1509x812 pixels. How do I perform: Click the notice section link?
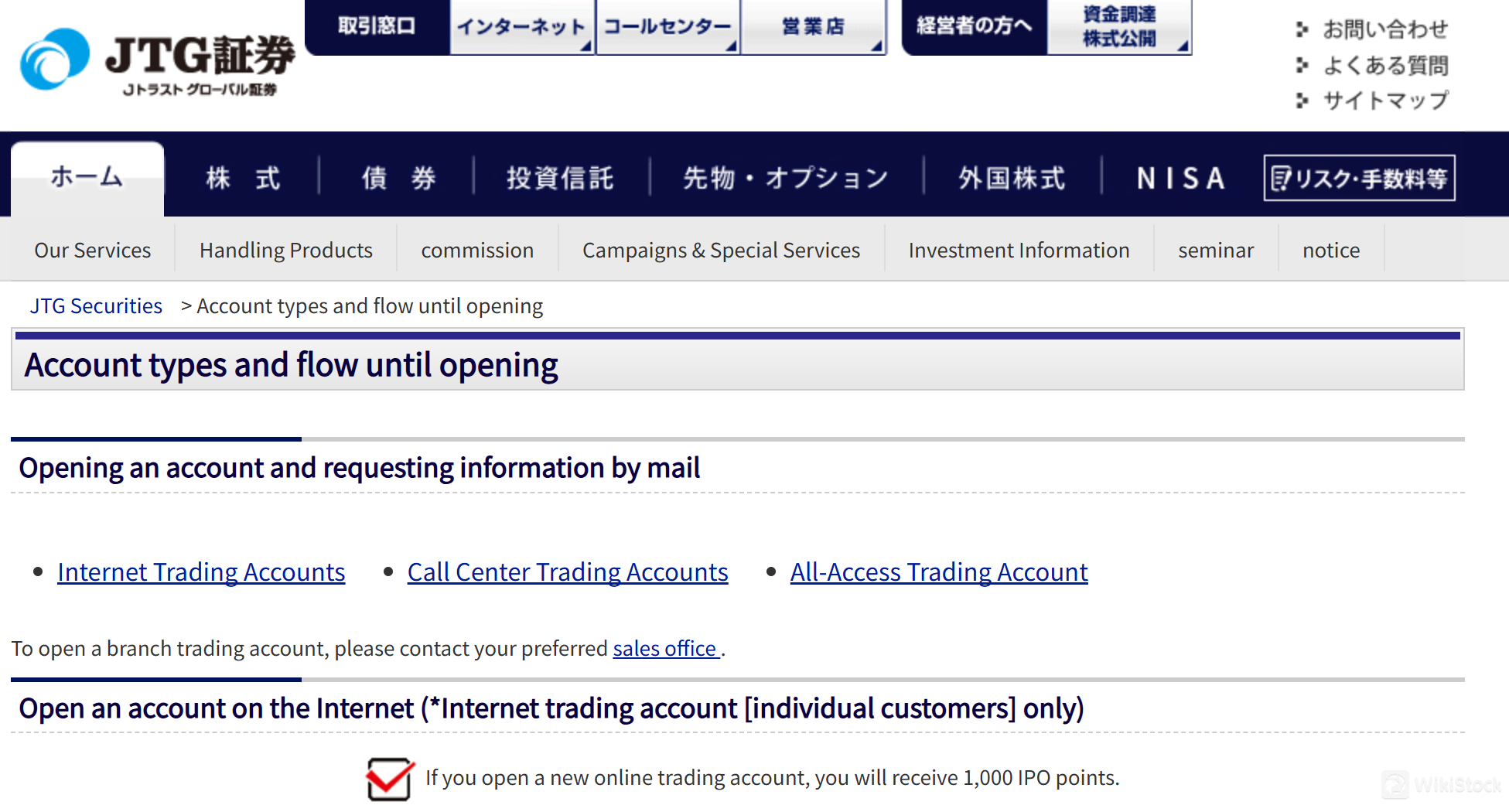[x=1330, y=250]
